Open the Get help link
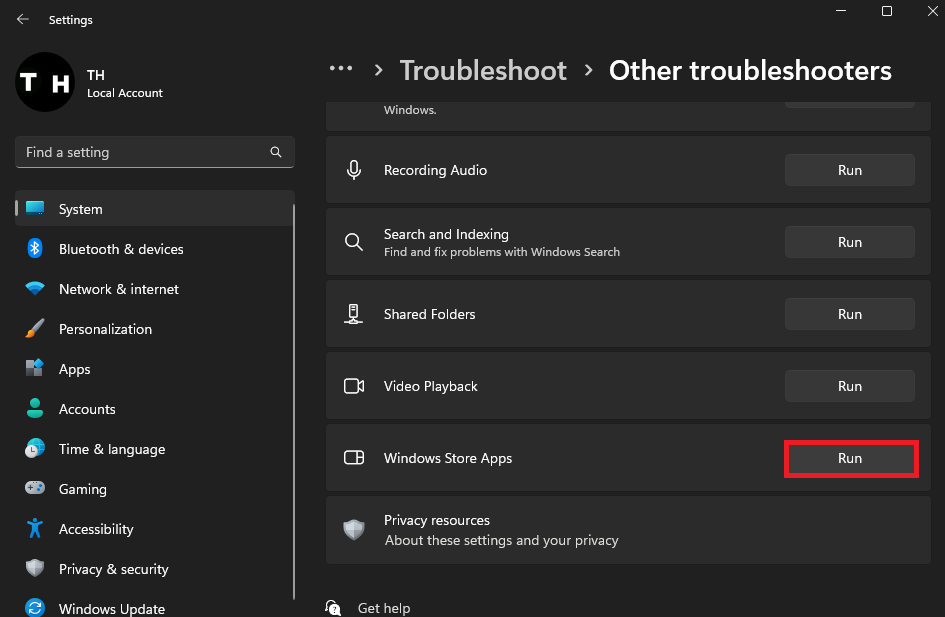The image size is (945, 617). [x=383, y=608]
